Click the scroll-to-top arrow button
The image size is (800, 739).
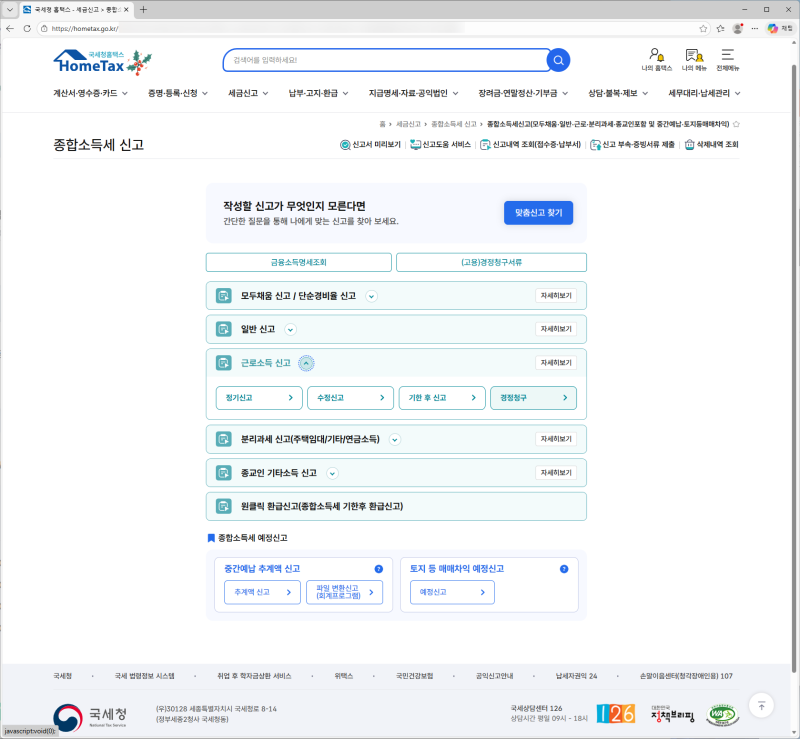pyautogui.click(x=761, y=706)
